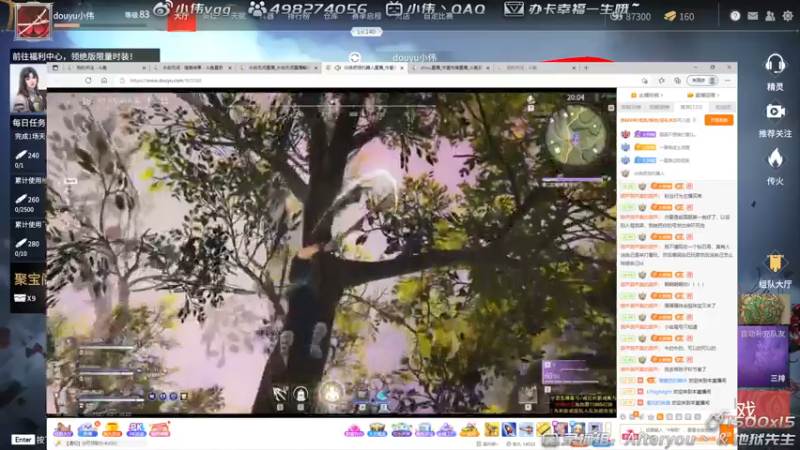The height and width of the screenshot is (450, 800).
Task: Click the loading refresh icon above stream
Action: pos(355,58)
